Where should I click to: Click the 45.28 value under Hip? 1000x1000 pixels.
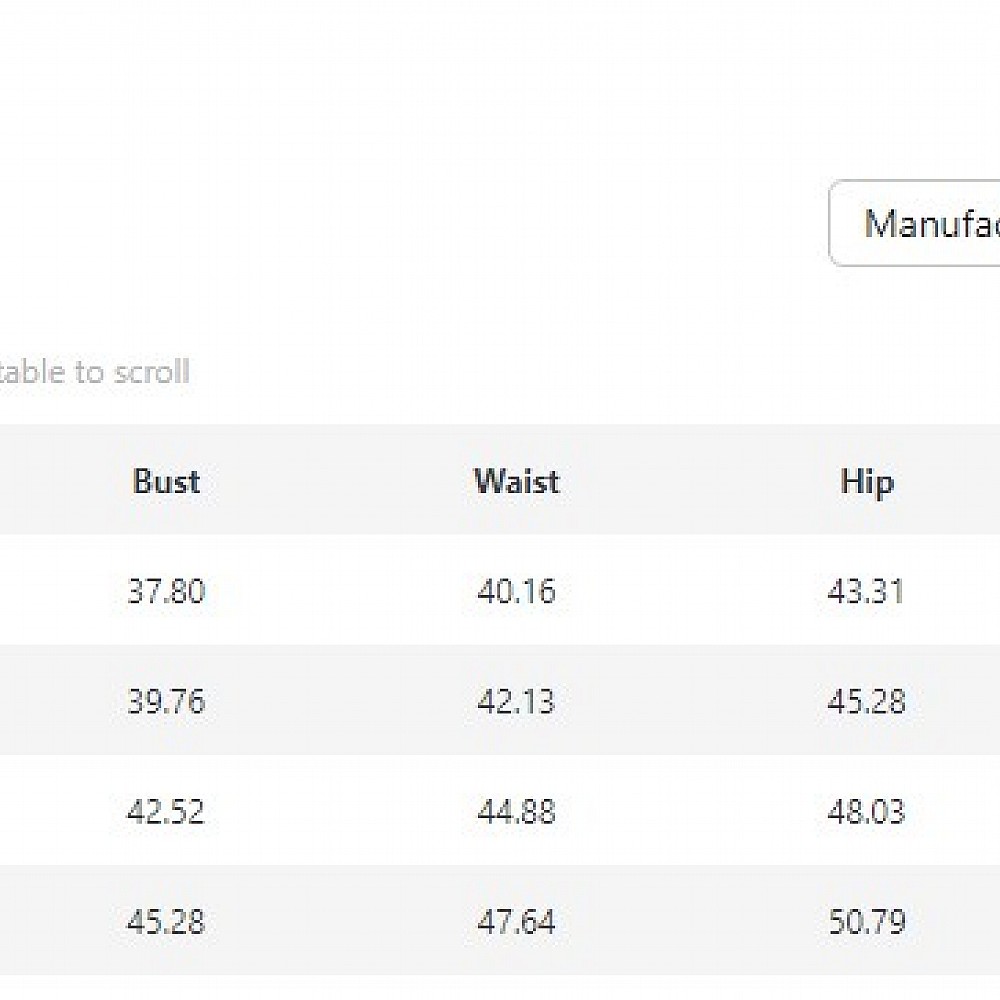(866, 701)
